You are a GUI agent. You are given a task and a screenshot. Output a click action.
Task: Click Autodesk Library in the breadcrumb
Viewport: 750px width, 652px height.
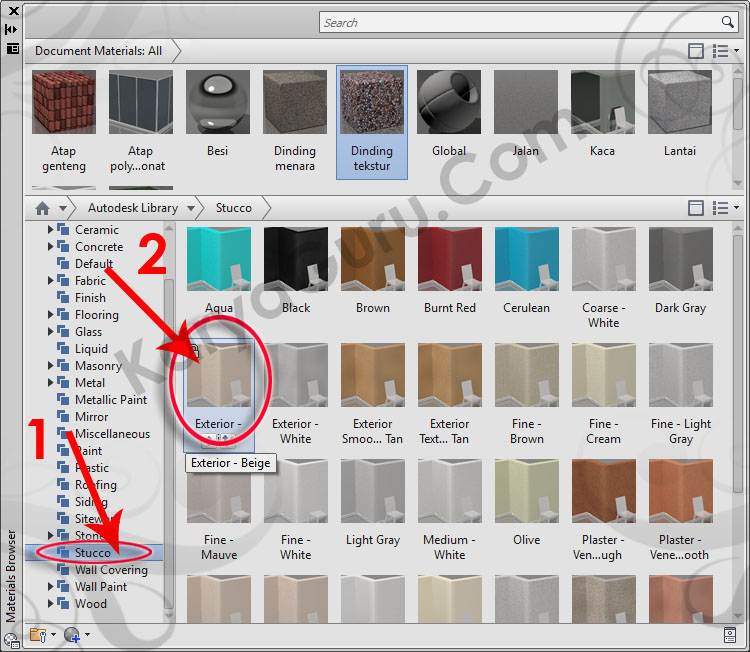click(x=131, y=208)
